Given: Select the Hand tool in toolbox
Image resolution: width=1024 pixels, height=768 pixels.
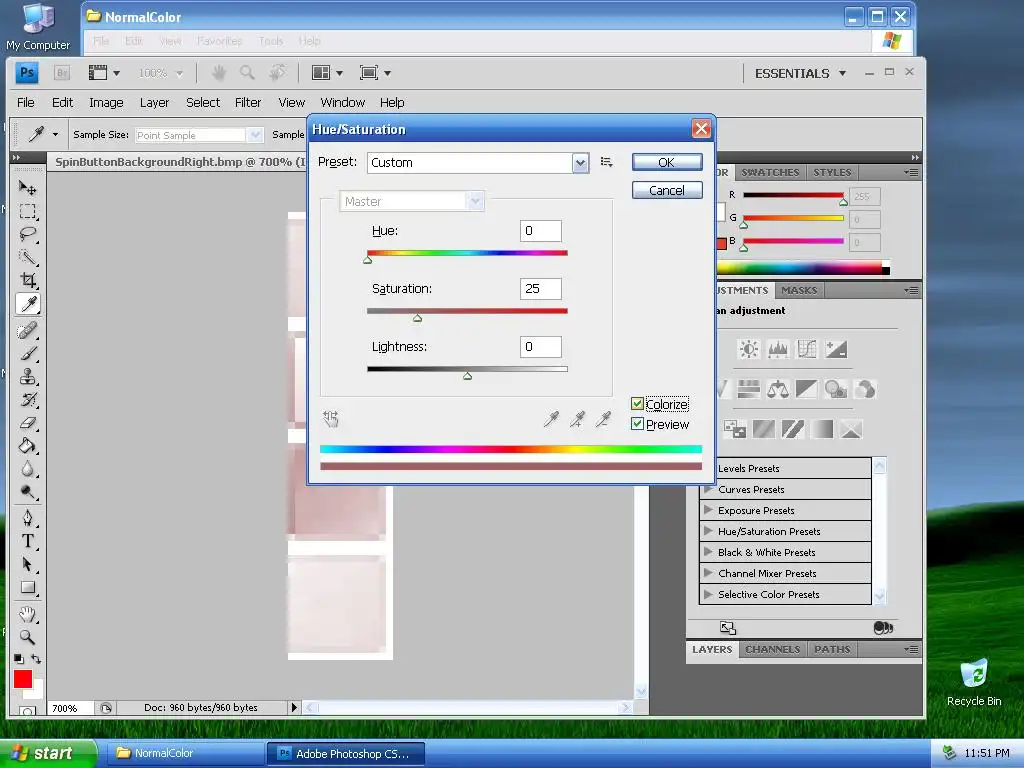Looking at the screenshot, I should coord(27,614).
